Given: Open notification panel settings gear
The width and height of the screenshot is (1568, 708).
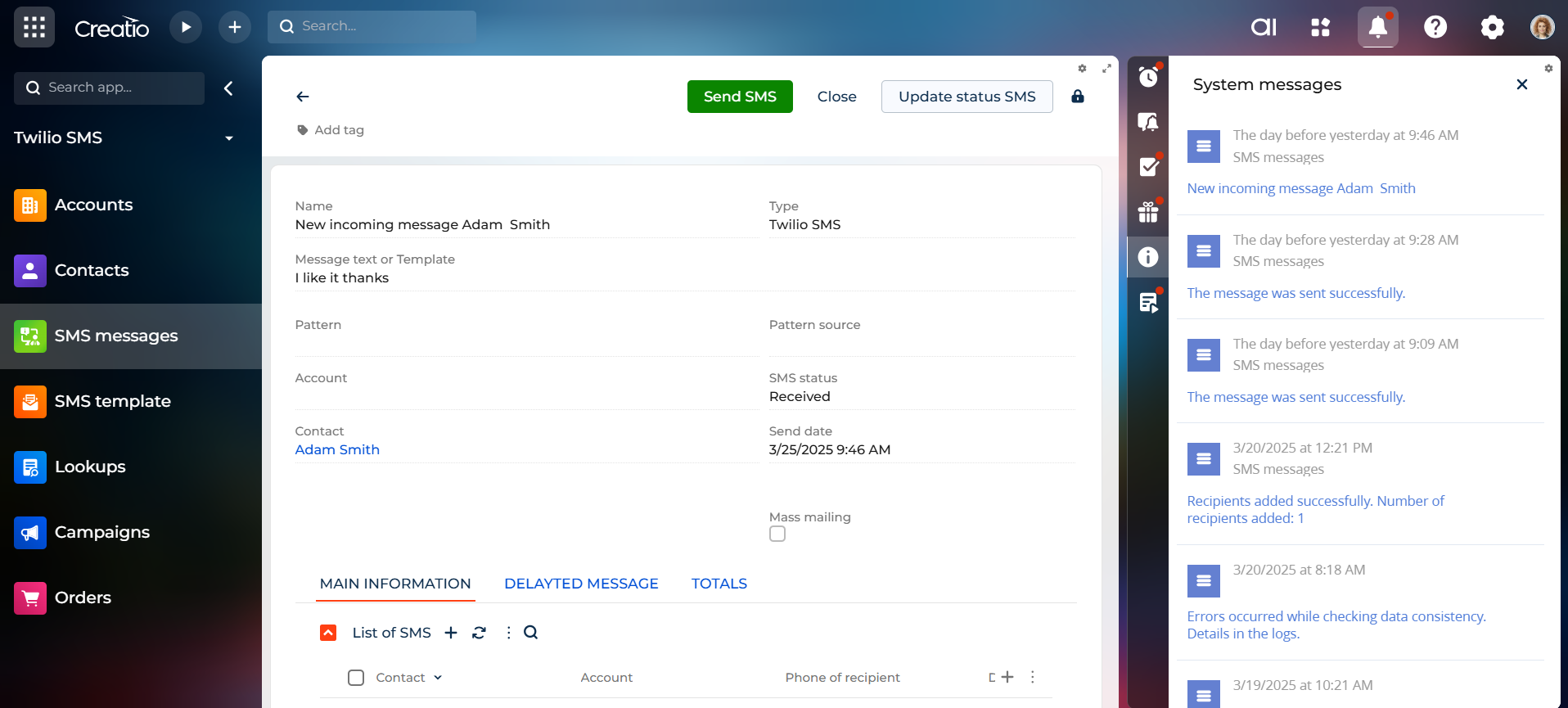Looking at the screenshot, I should [x=1548, y=69].
